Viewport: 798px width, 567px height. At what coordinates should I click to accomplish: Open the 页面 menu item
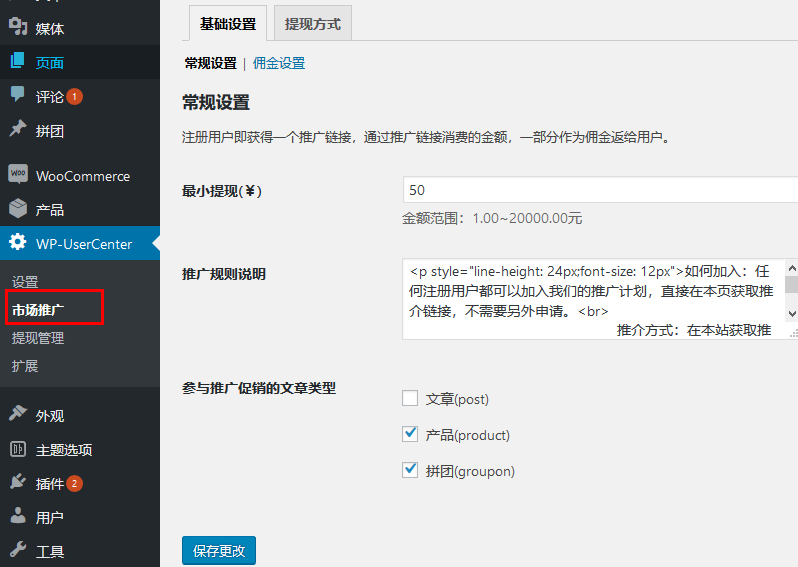click(x=80, y=62)
